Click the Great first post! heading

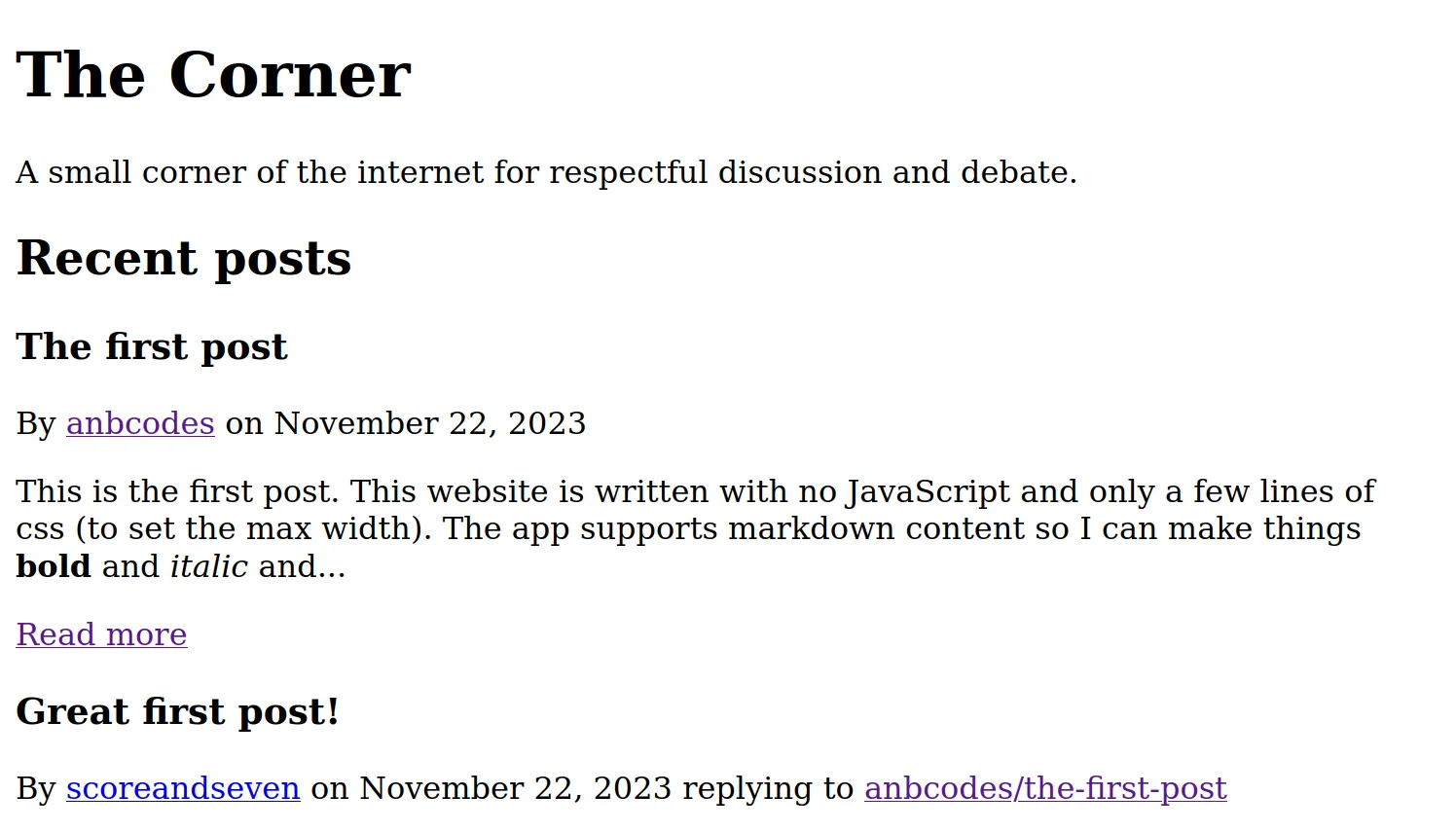[177, 712]
